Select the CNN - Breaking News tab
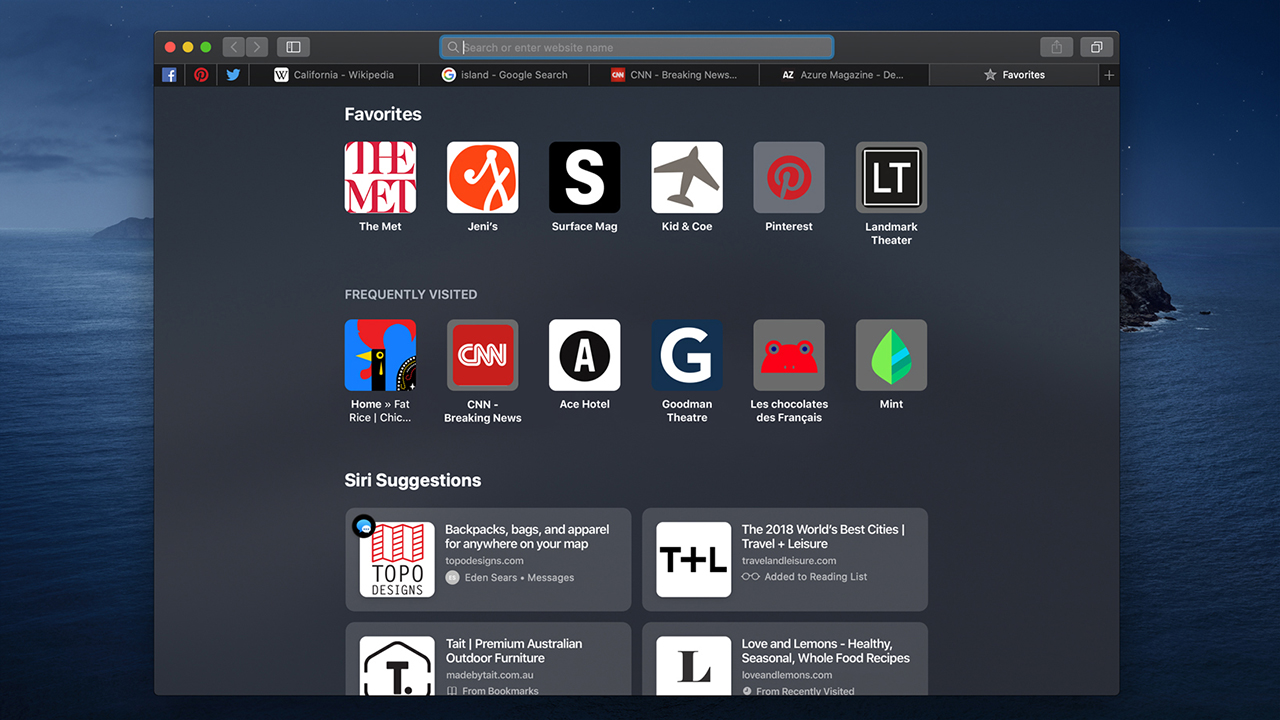The image size is (1280, 720). click(x=674, y=75)
